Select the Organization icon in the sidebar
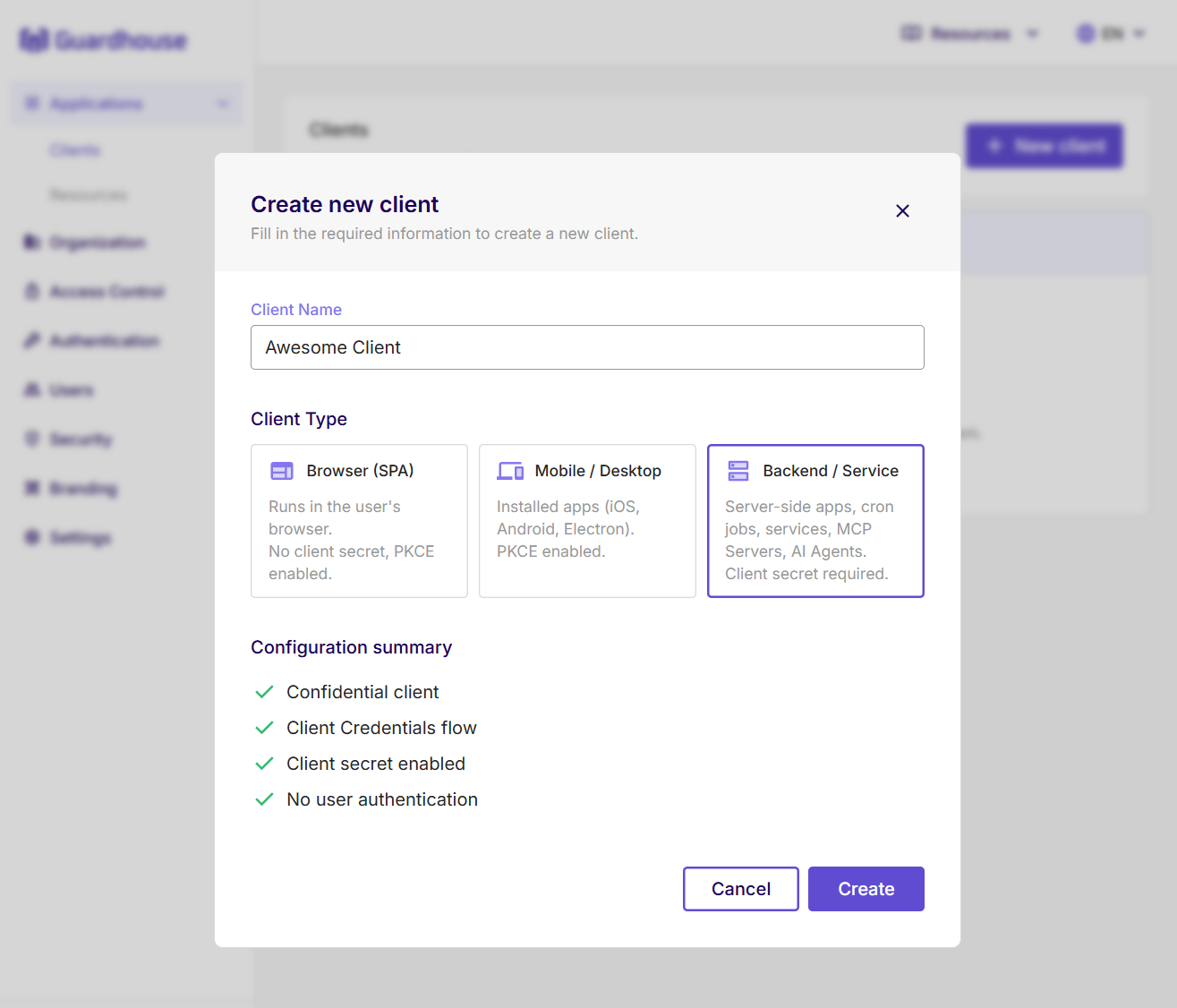The image size is (1177, 1008). tap(32, 242)
